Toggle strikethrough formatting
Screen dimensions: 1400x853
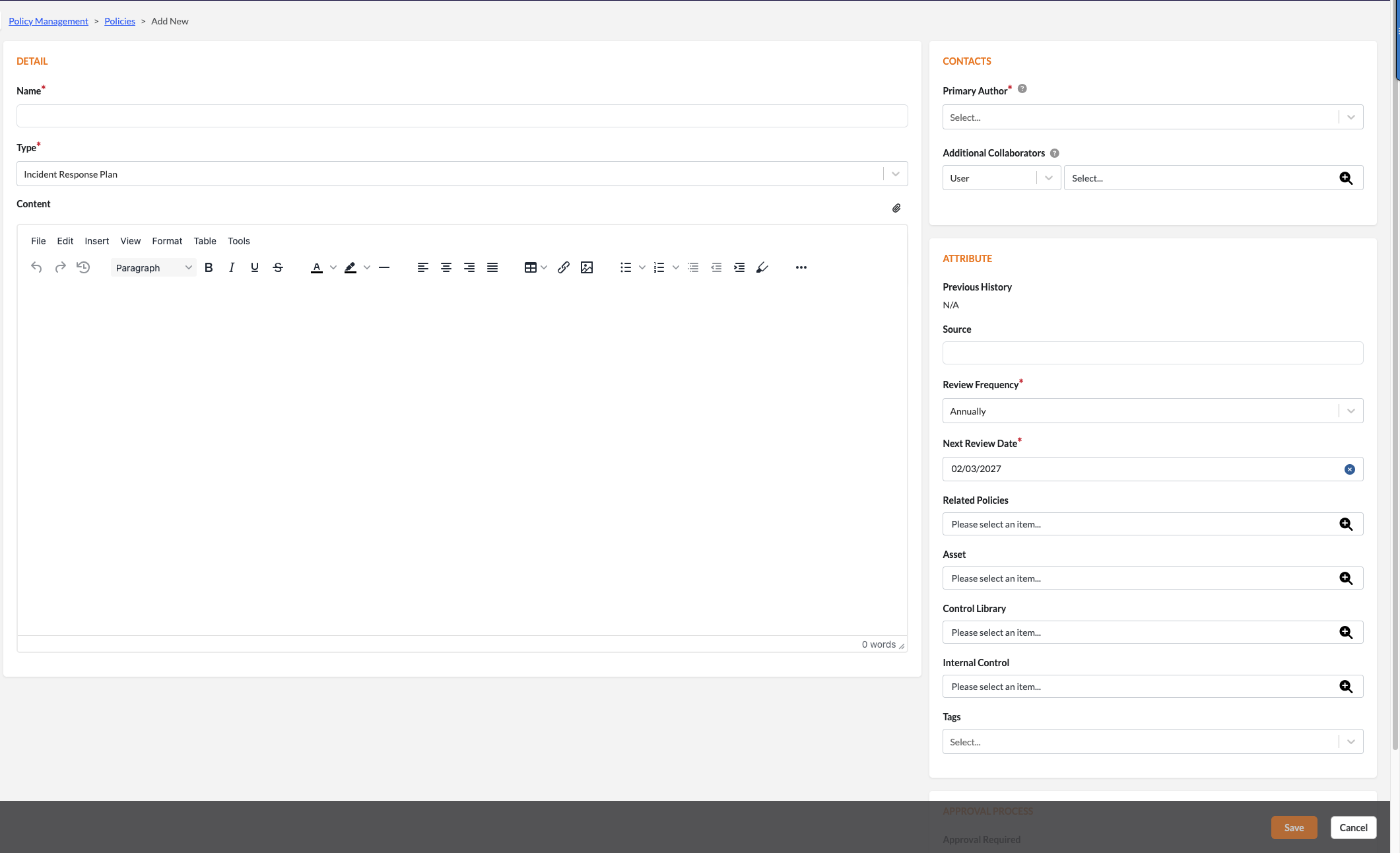click(278, 267)
